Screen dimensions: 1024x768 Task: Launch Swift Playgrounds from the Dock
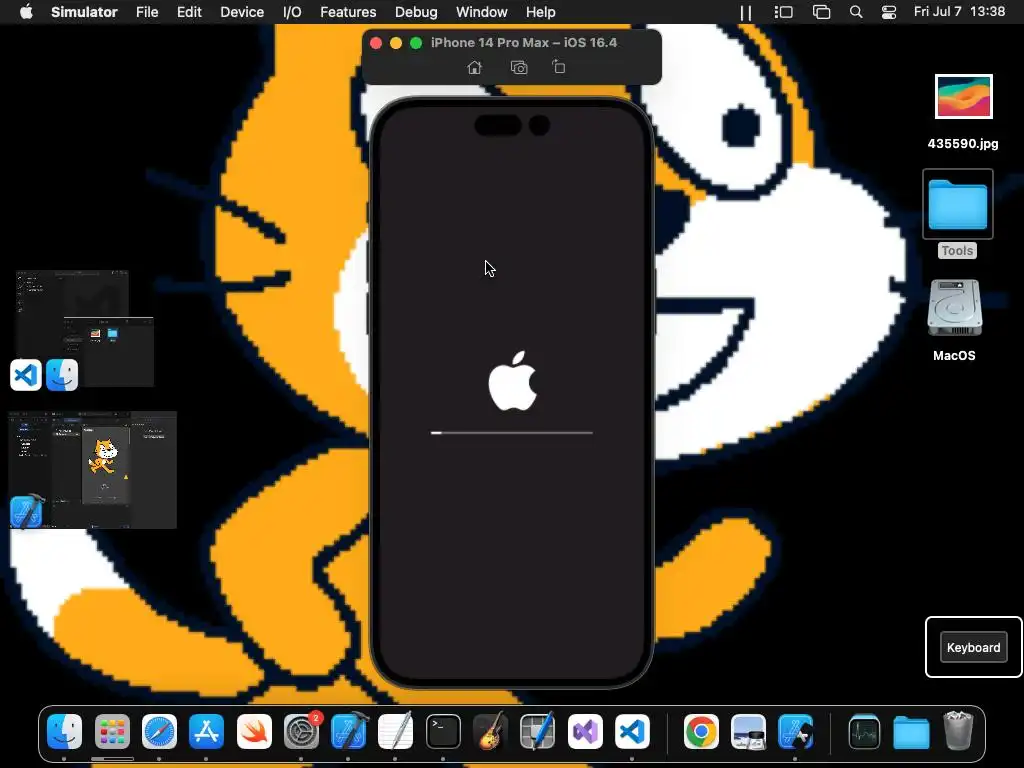254,731
